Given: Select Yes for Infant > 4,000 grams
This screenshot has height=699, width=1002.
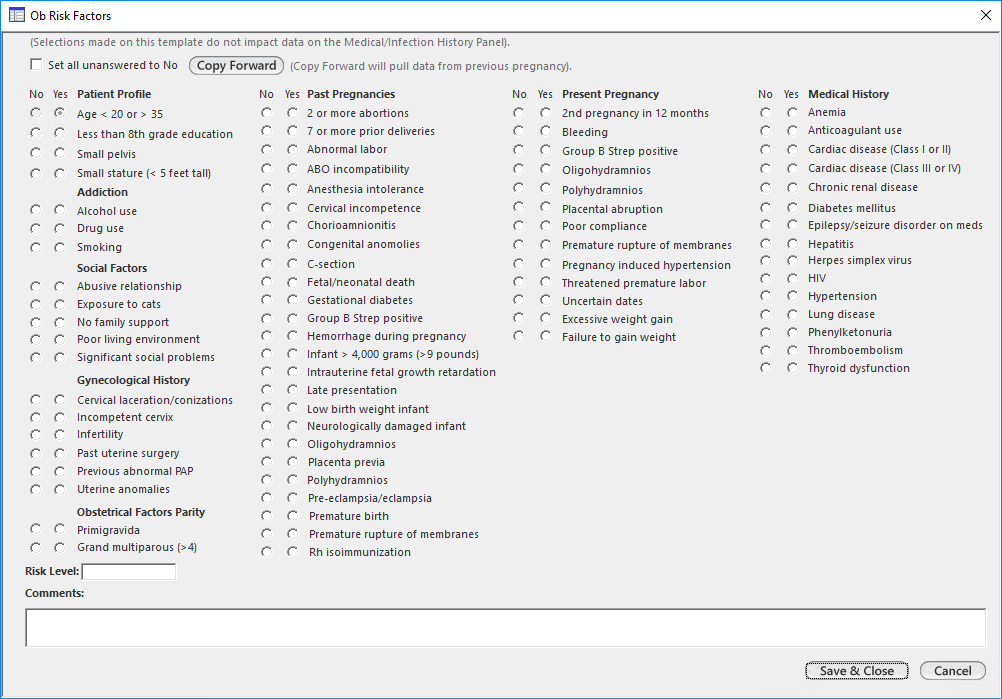Looking at the screenshot, I should tap(292, 354).
